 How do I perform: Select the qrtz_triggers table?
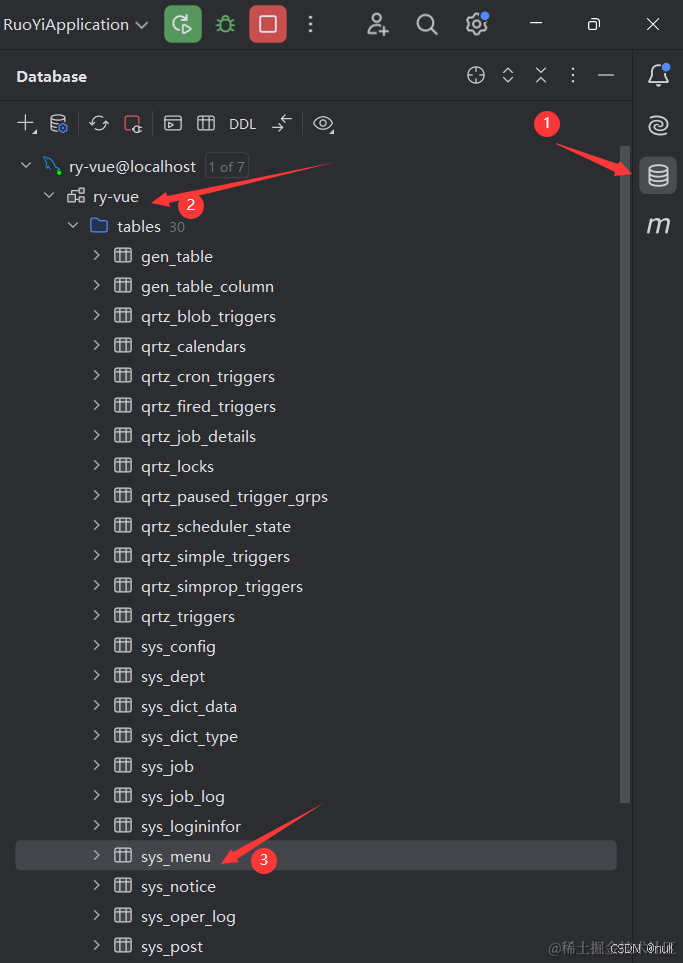click(x=187, y=616)
